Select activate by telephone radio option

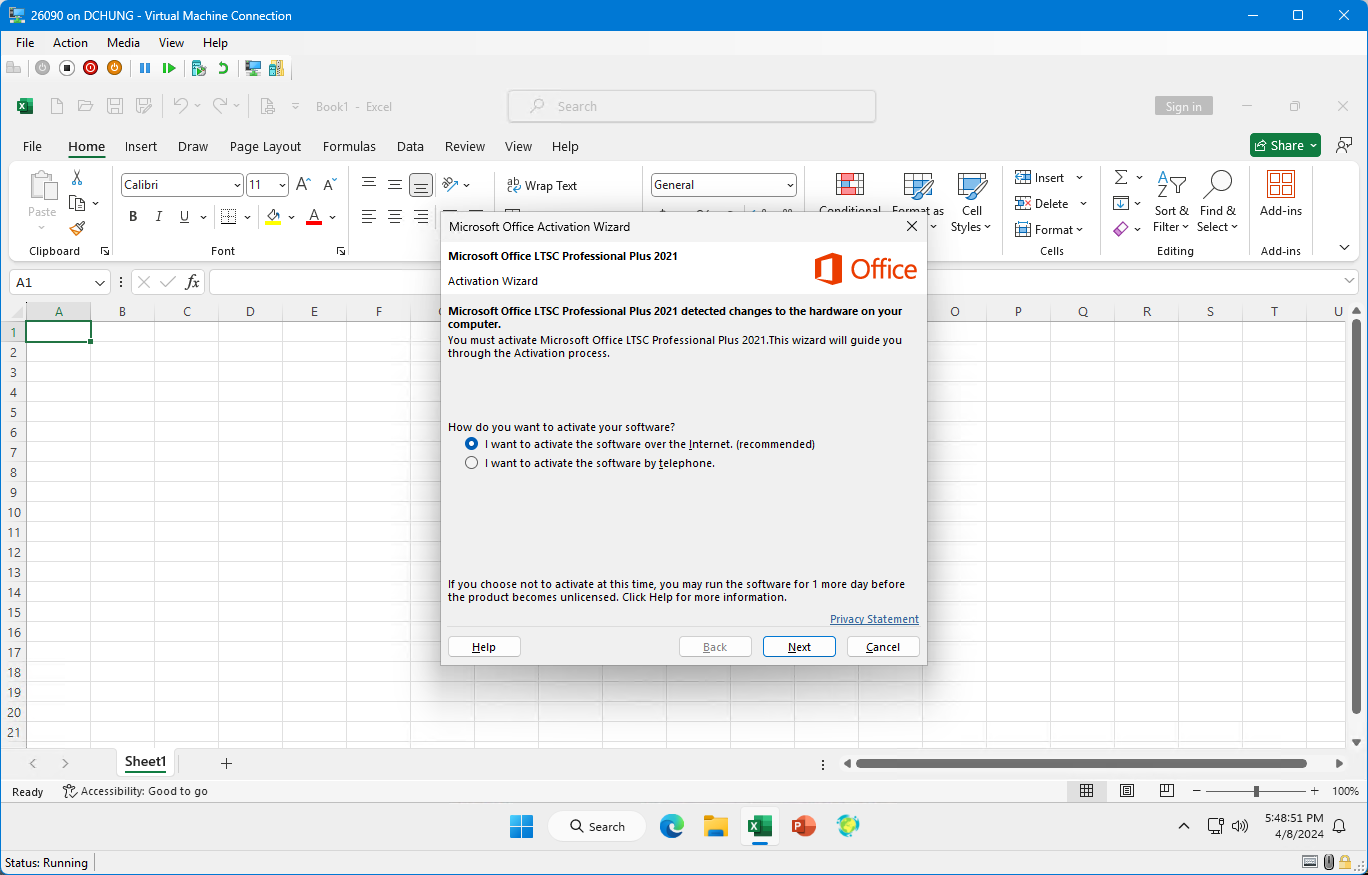[x=472, y=463]
